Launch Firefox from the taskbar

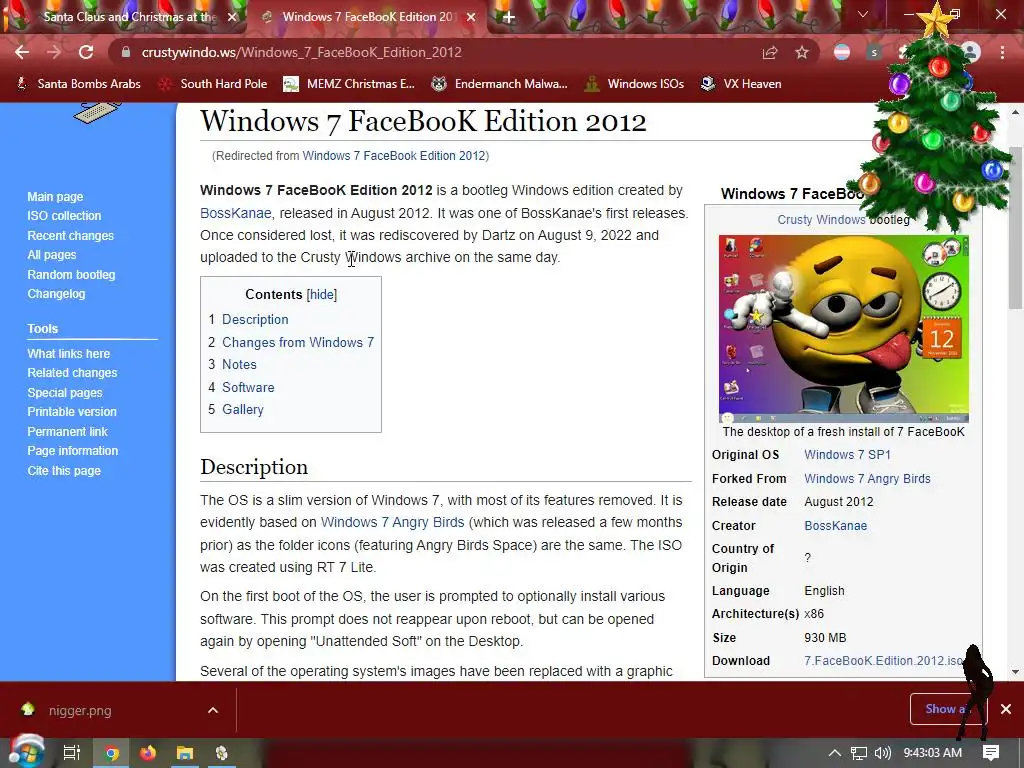coord(148,753)
